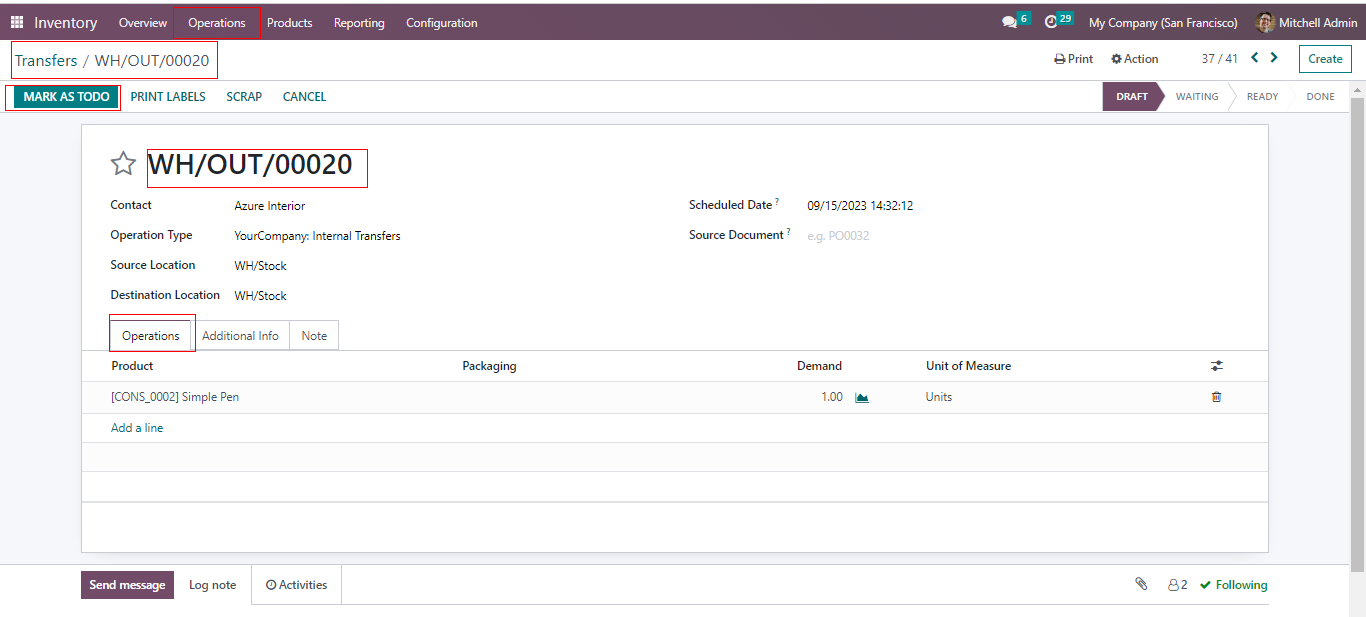Screen dimensions: 1366x617
Task: Expand the Action dropdown menu
Action: [1135, 59]
